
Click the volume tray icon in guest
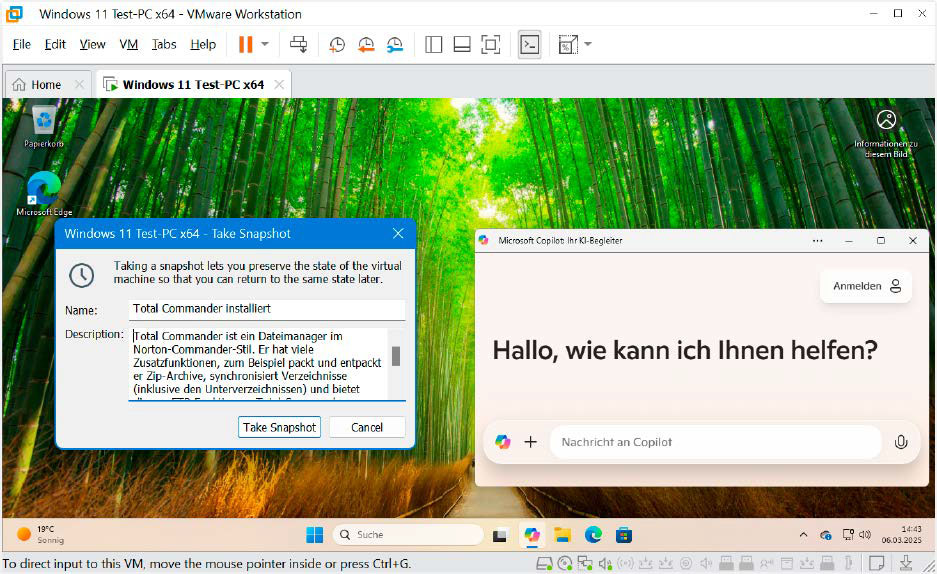click(x=865, y=535)
